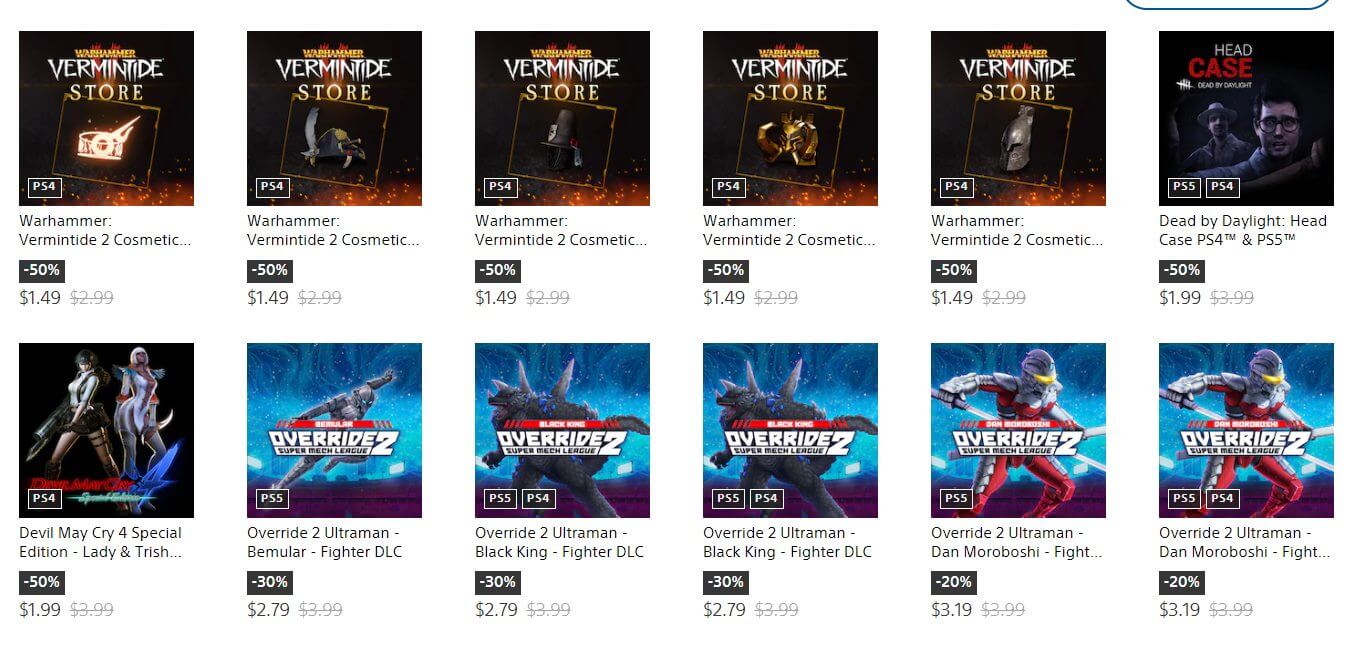Viewport: 1347px width, 645px height.
Task: Open the Dead by Daylight: Head Case title link
Action: tap(1243, 230)
